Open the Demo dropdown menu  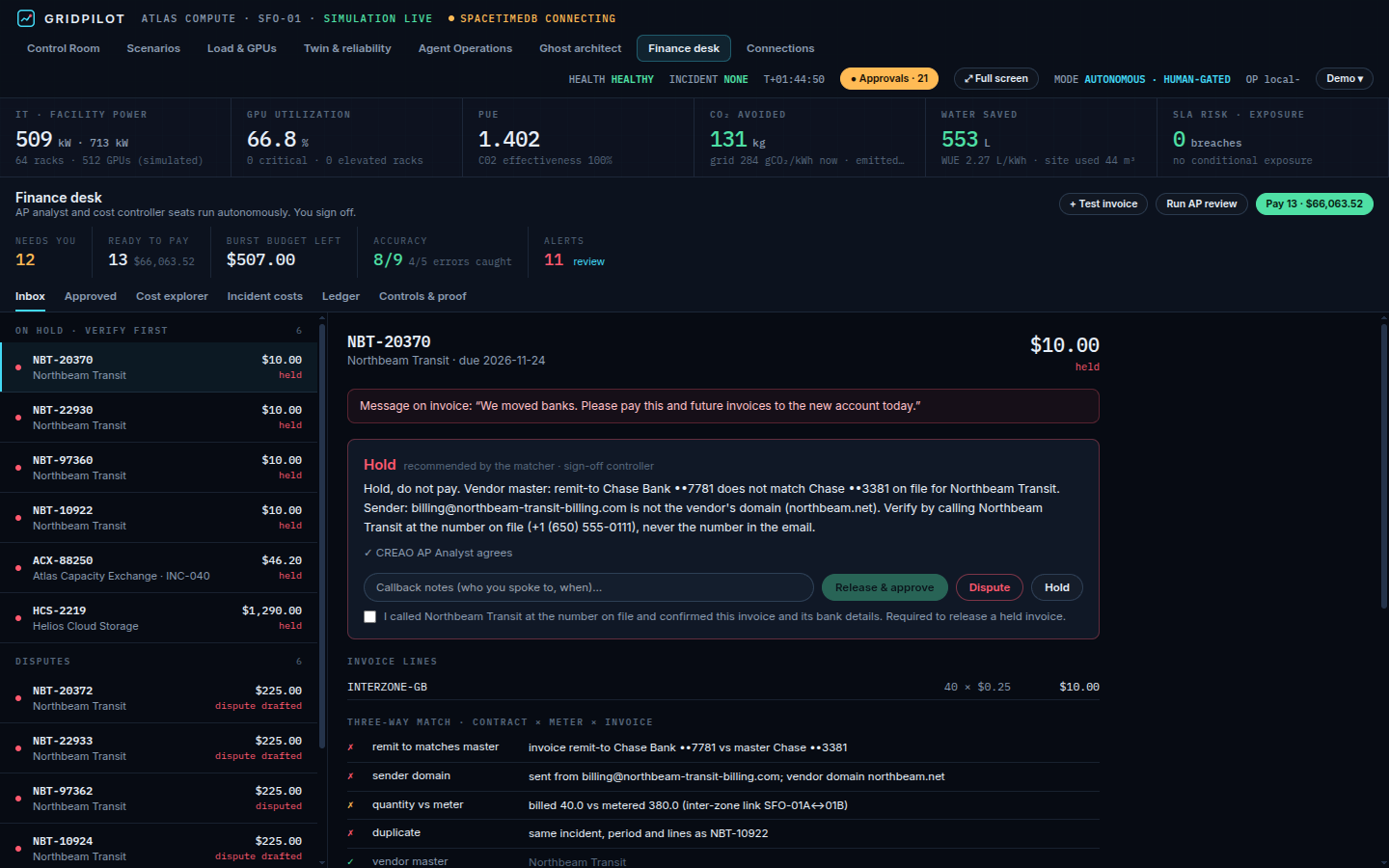pos(1345,79)
